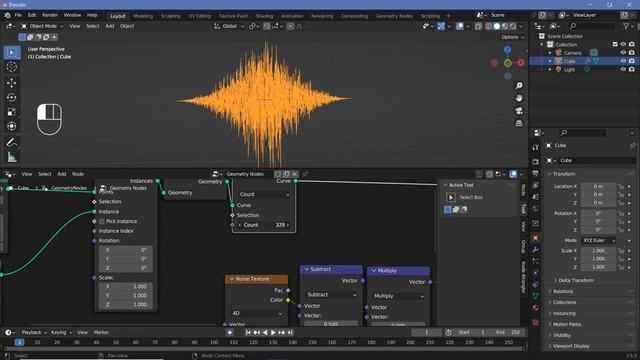Select the Cursor tool in viewport toolbar
Image resolution: width=640 pixels, height=360 pixels.
(x=11, y=67)
